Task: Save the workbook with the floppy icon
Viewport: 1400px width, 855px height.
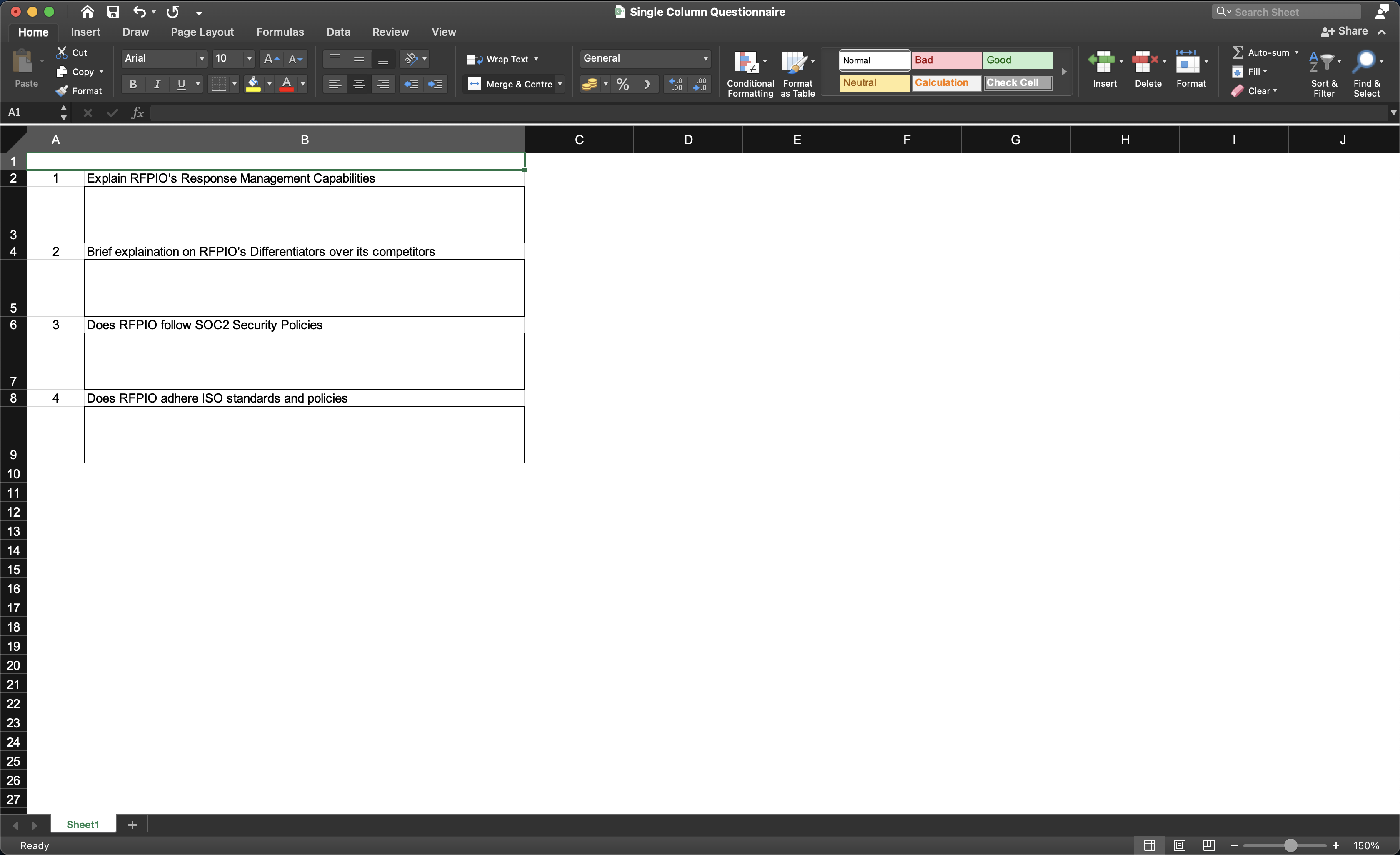Action: point(113,11)
